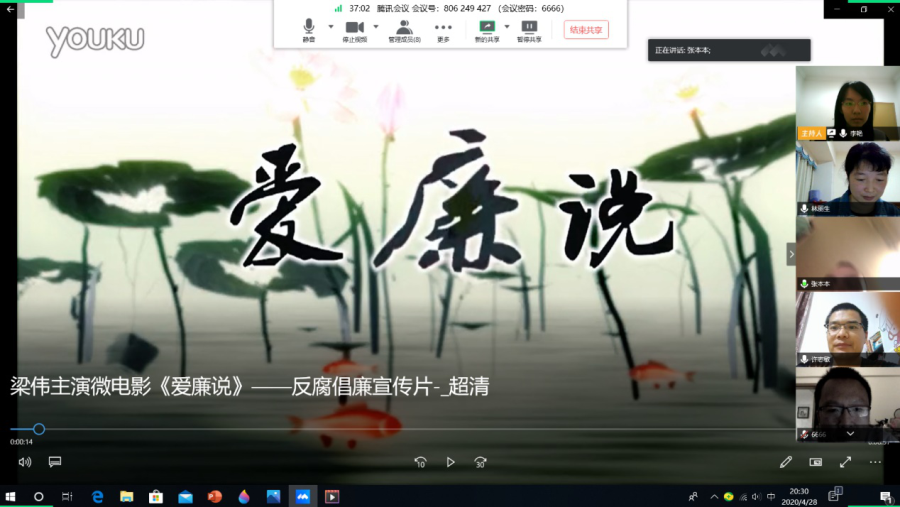Open the subtitles/captions icon in player

pos(55,462)
